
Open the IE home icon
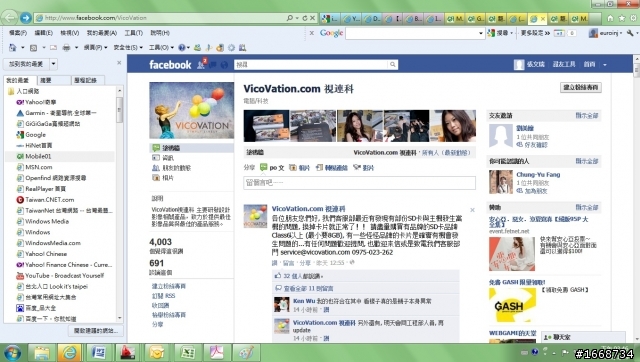click(610, 18)
